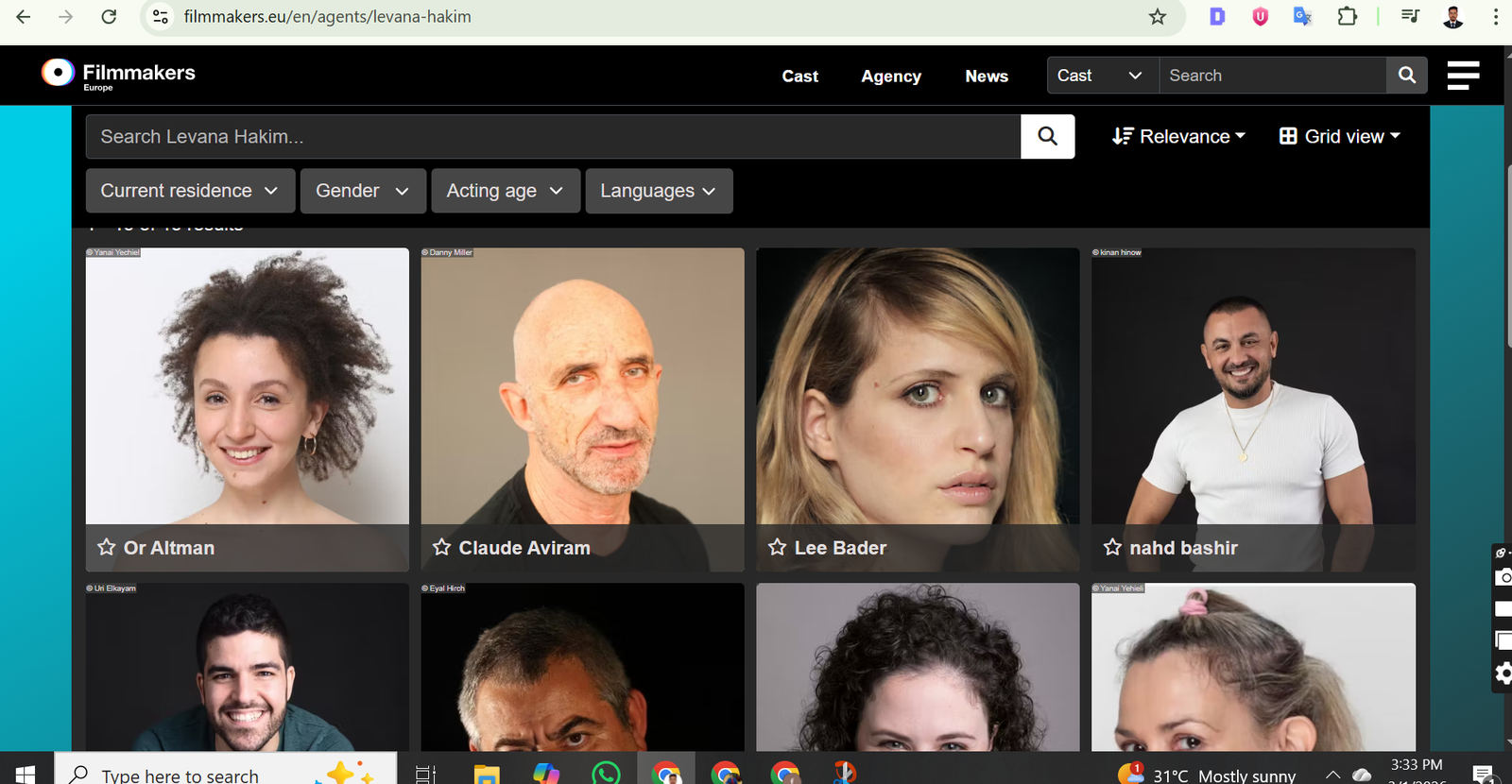Screen dimensions: 1512x784
Task: Favorite Lee Bader with star icon
Action: (777, 548)
